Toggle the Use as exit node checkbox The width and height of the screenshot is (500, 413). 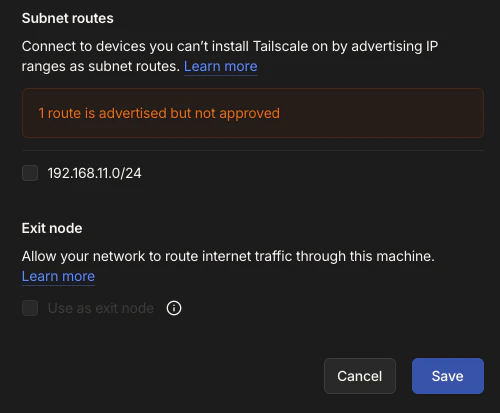coord(30,308)
